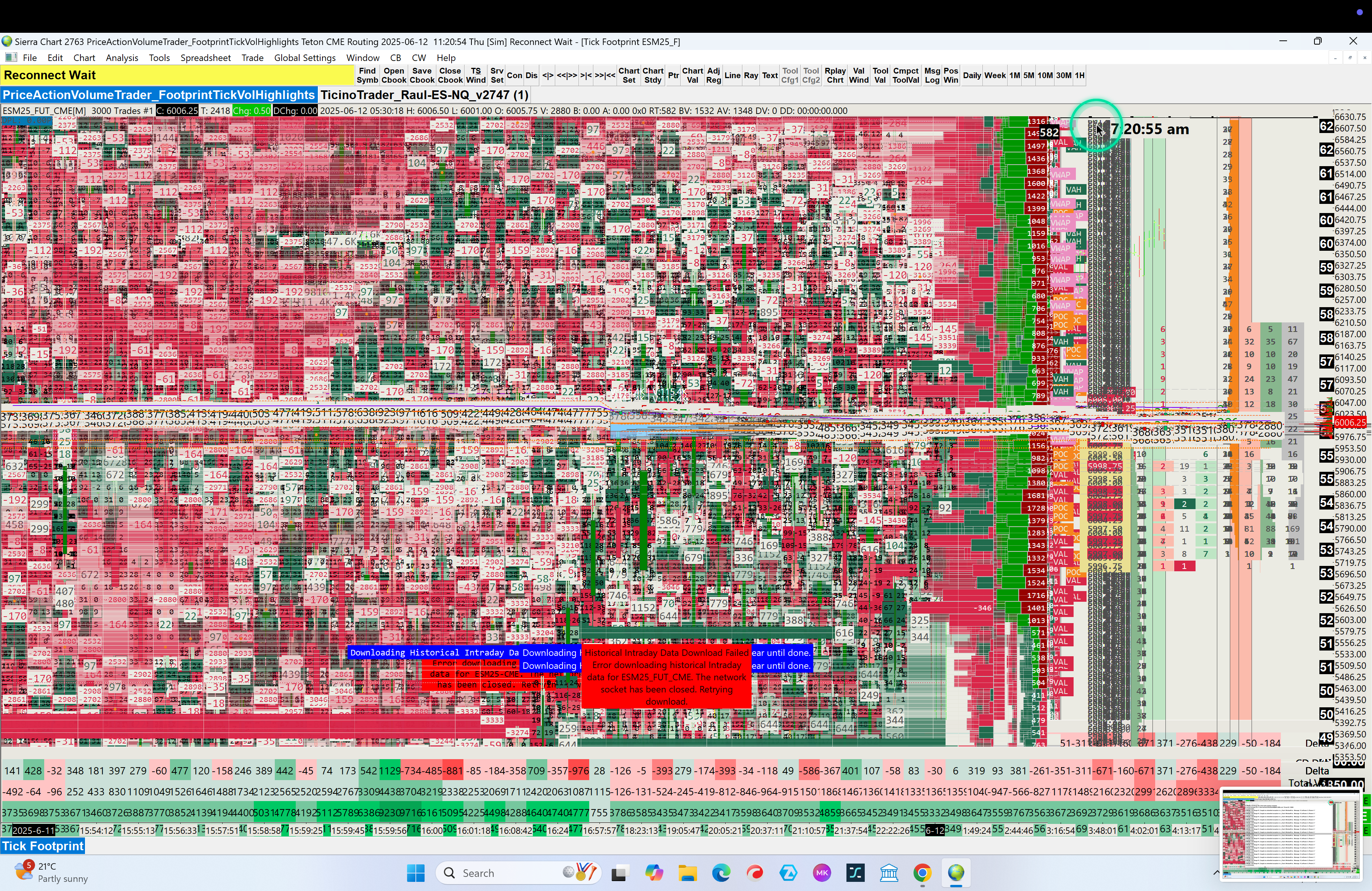Screen dimensions: 1372x891
Task: Open the Trade dropdown menu
Action: [x=252, y=58]
